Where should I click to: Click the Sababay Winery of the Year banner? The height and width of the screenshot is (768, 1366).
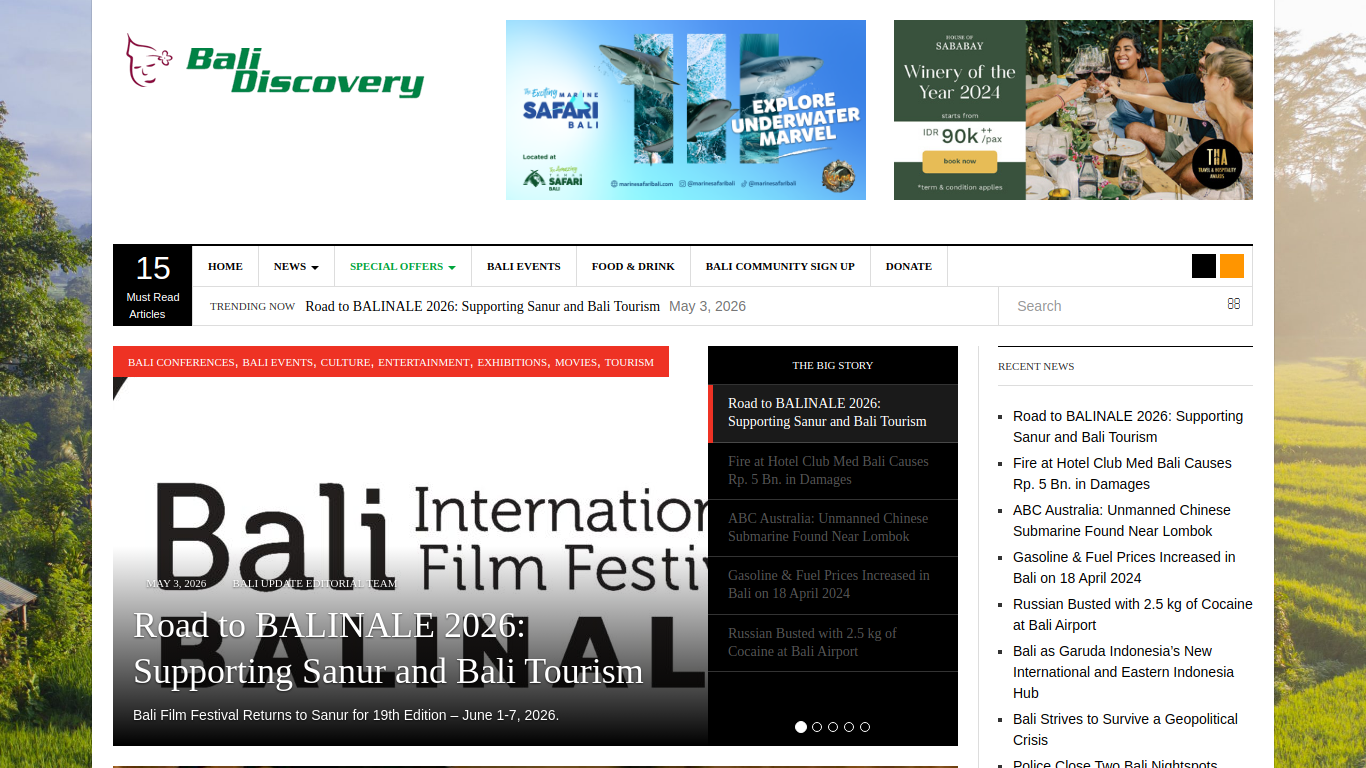pos(1073,110)
